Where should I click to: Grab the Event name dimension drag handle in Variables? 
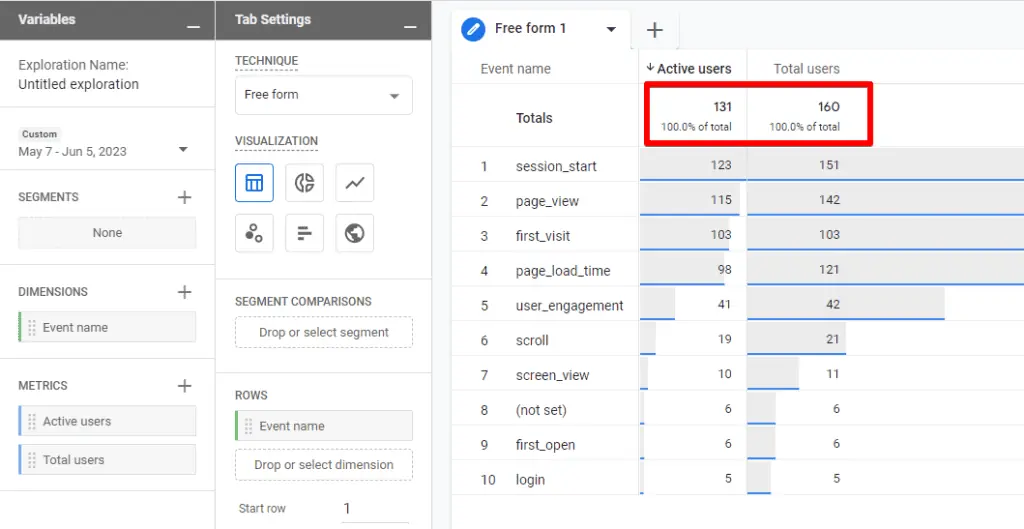31,327
